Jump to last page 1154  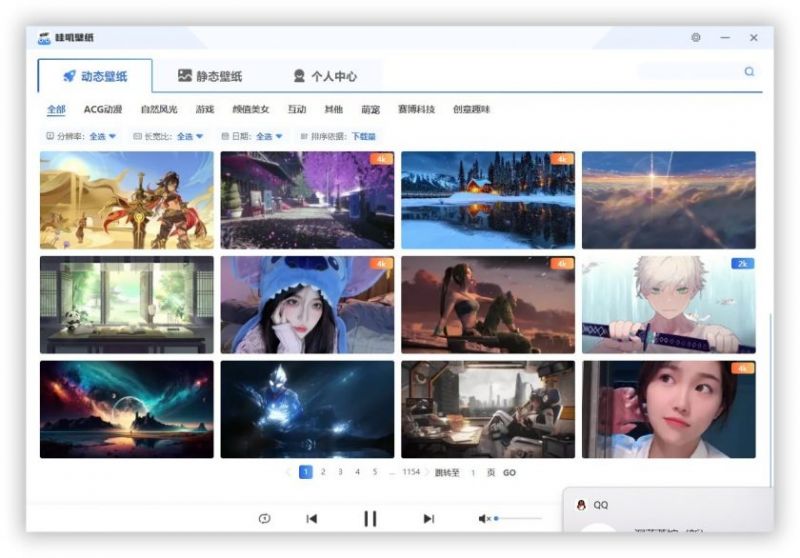click(x=411, y=472)
